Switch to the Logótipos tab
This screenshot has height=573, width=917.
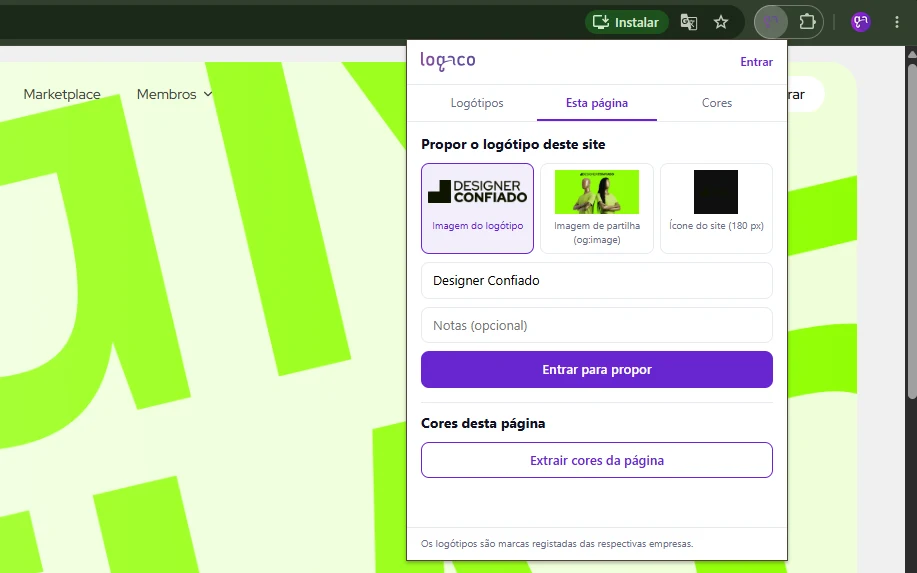477,103
